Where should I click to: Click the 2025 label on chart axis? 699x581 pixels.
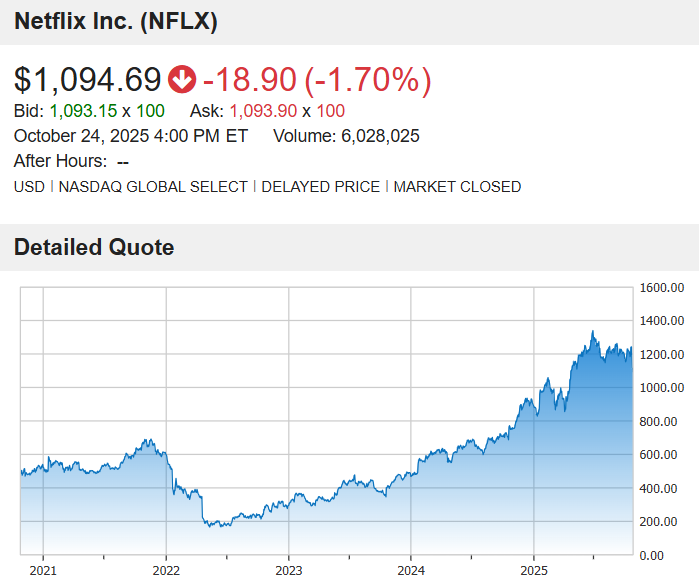click(x=533, y=570)
